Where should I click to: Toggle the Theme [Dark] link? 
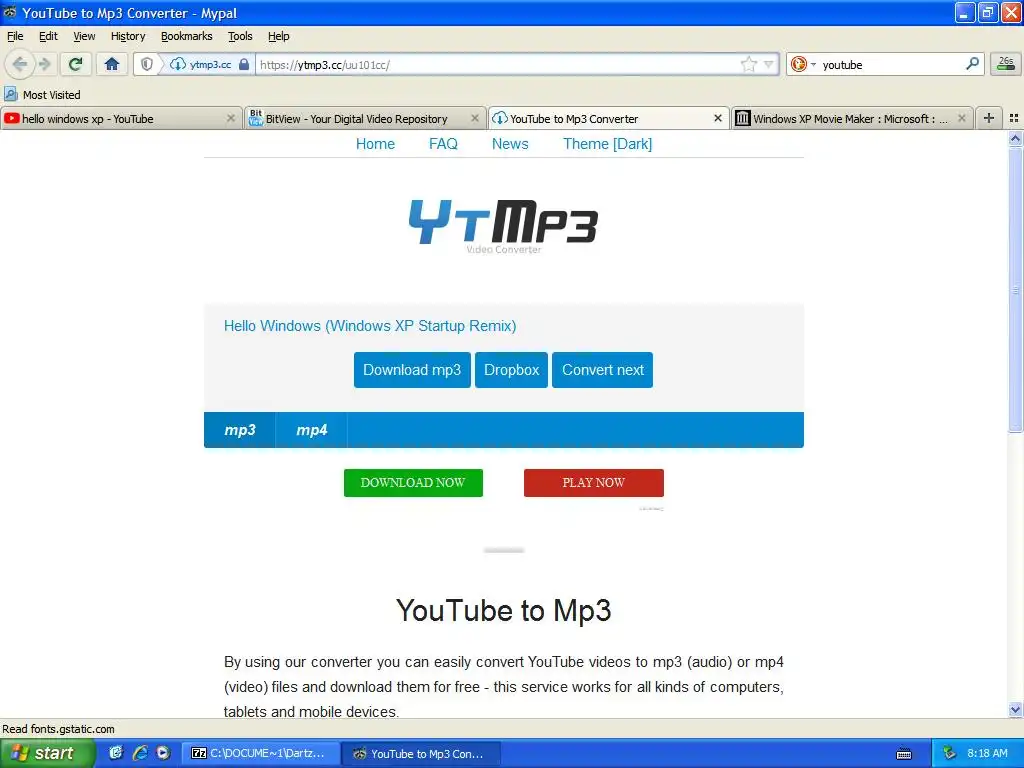point(607,144)
